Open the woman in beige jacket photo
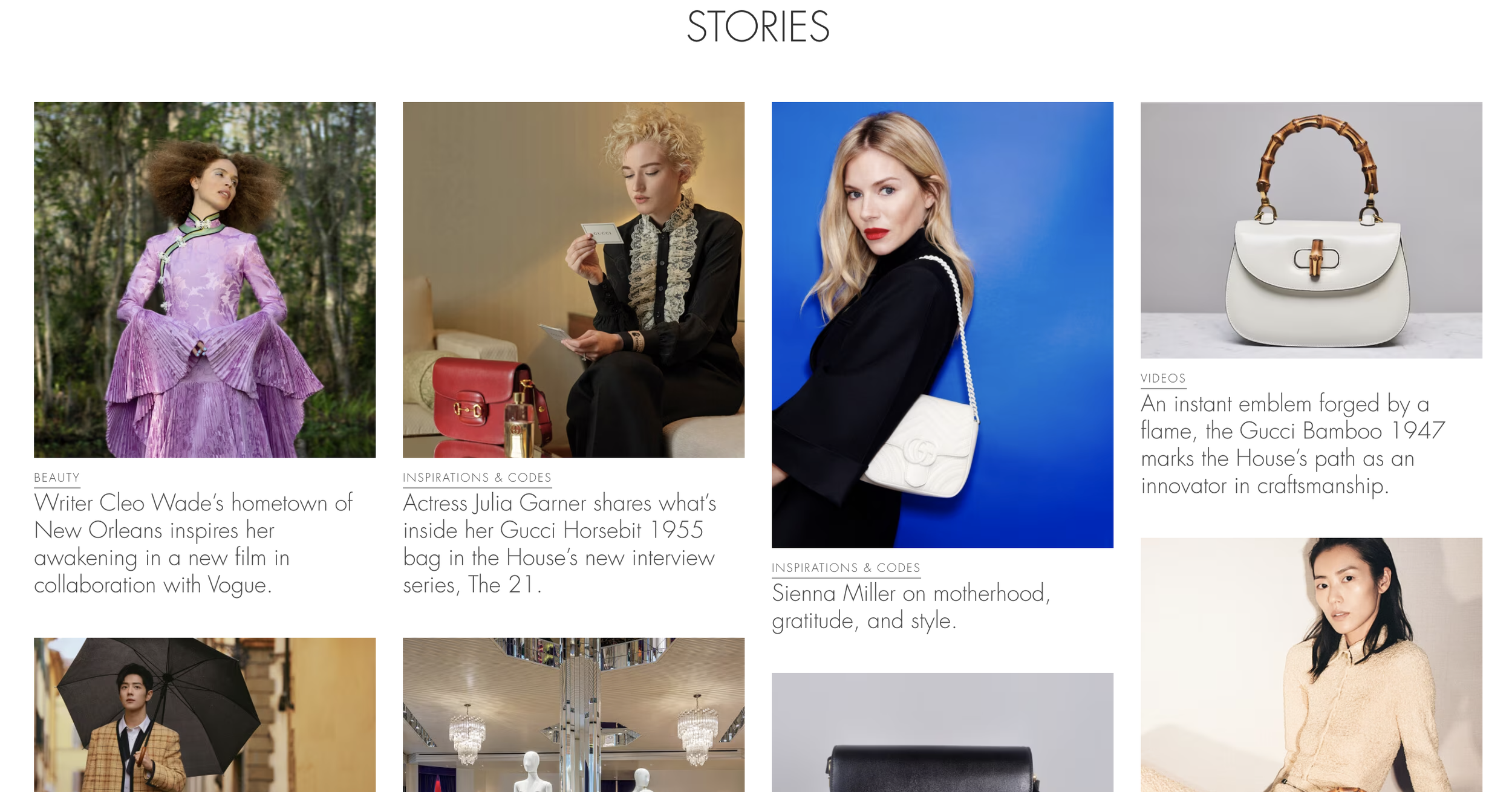The height and width of the screenshot is (792, 1512). 1311,664
